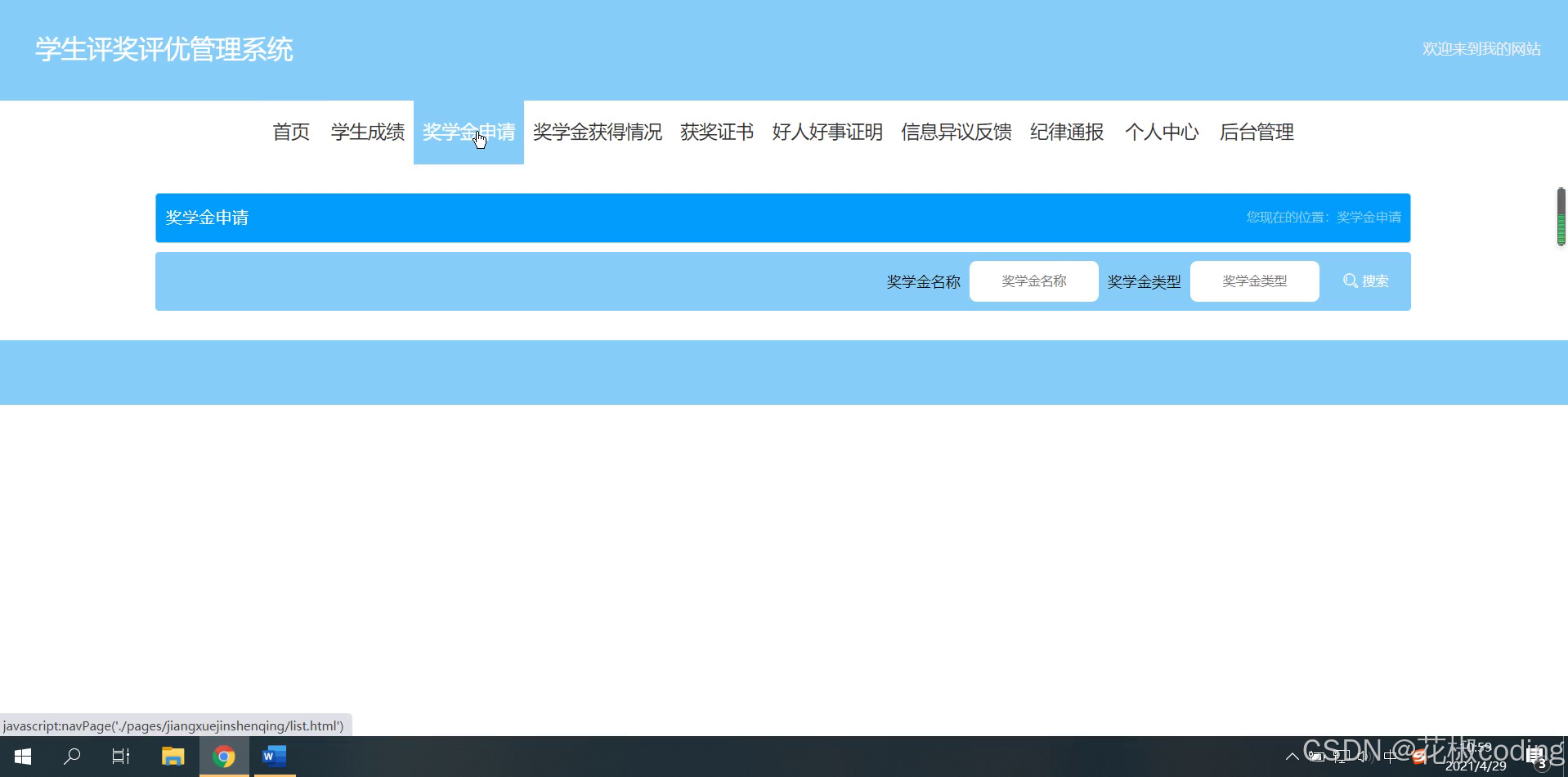Open Task View on the taskbar
Viewport: 1568px width, 777px height.
(121, 757)
